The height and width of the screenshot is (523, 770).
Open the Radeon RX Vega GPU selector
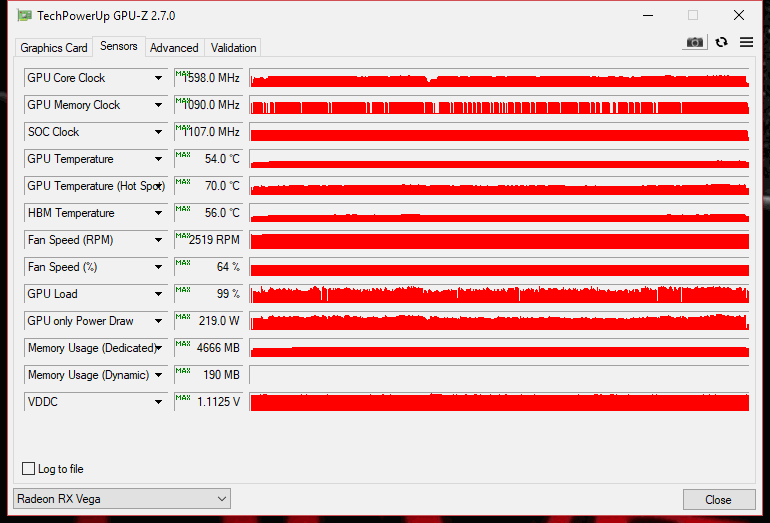pyautogui.click(x=122, y=498)
